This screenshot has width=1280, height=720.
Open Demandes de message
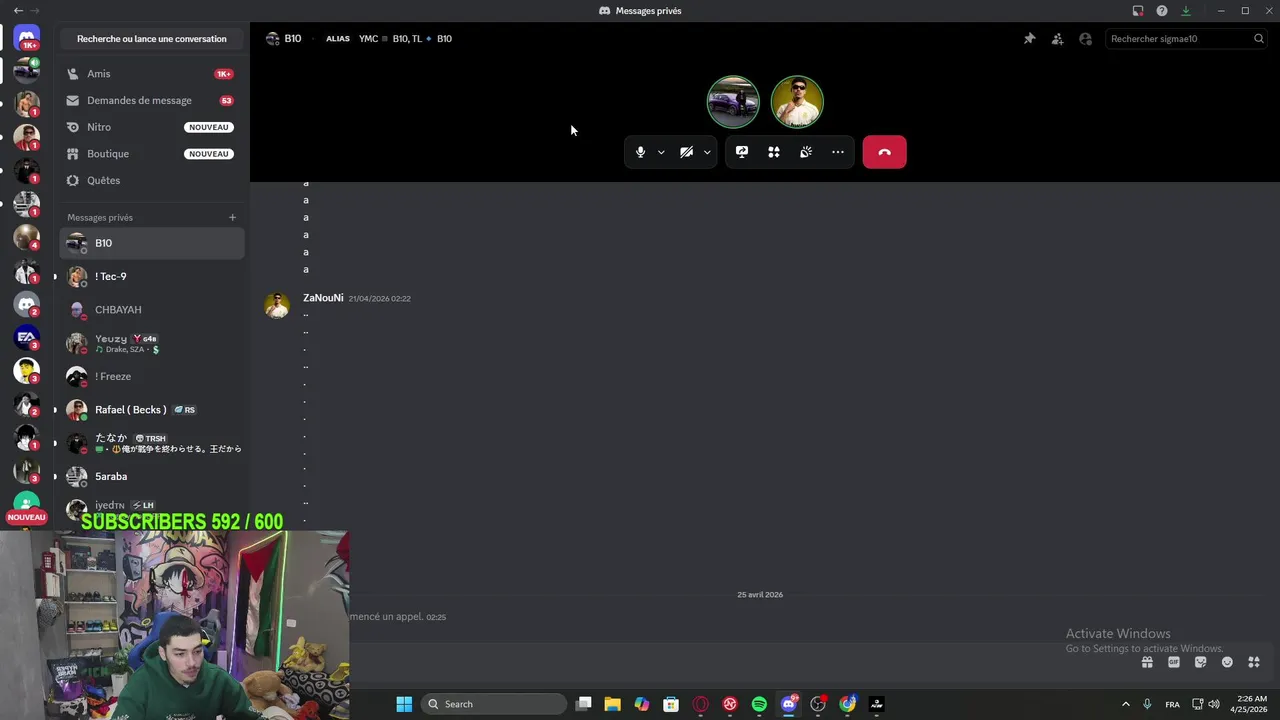tap(152, 100)
